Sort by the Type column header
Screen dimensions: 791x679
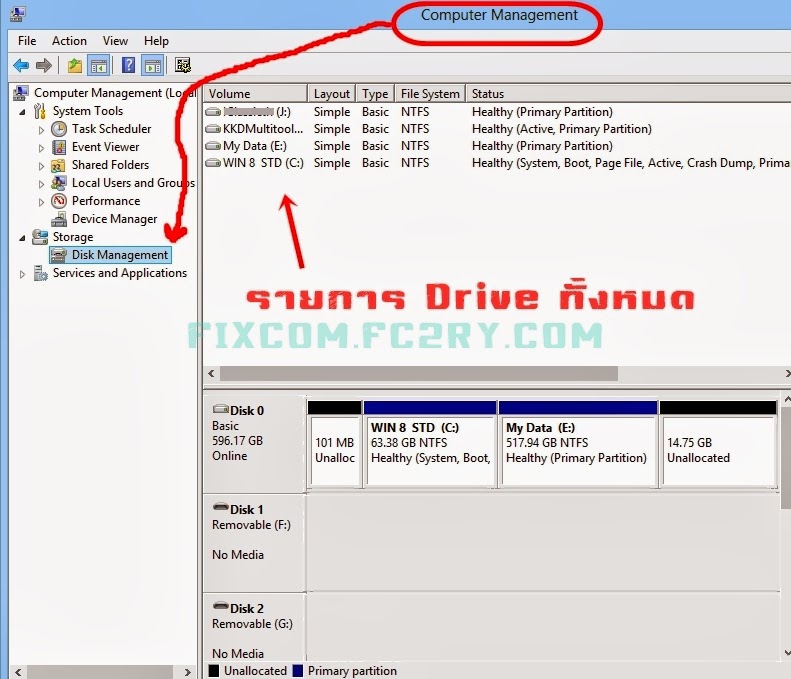375,94
